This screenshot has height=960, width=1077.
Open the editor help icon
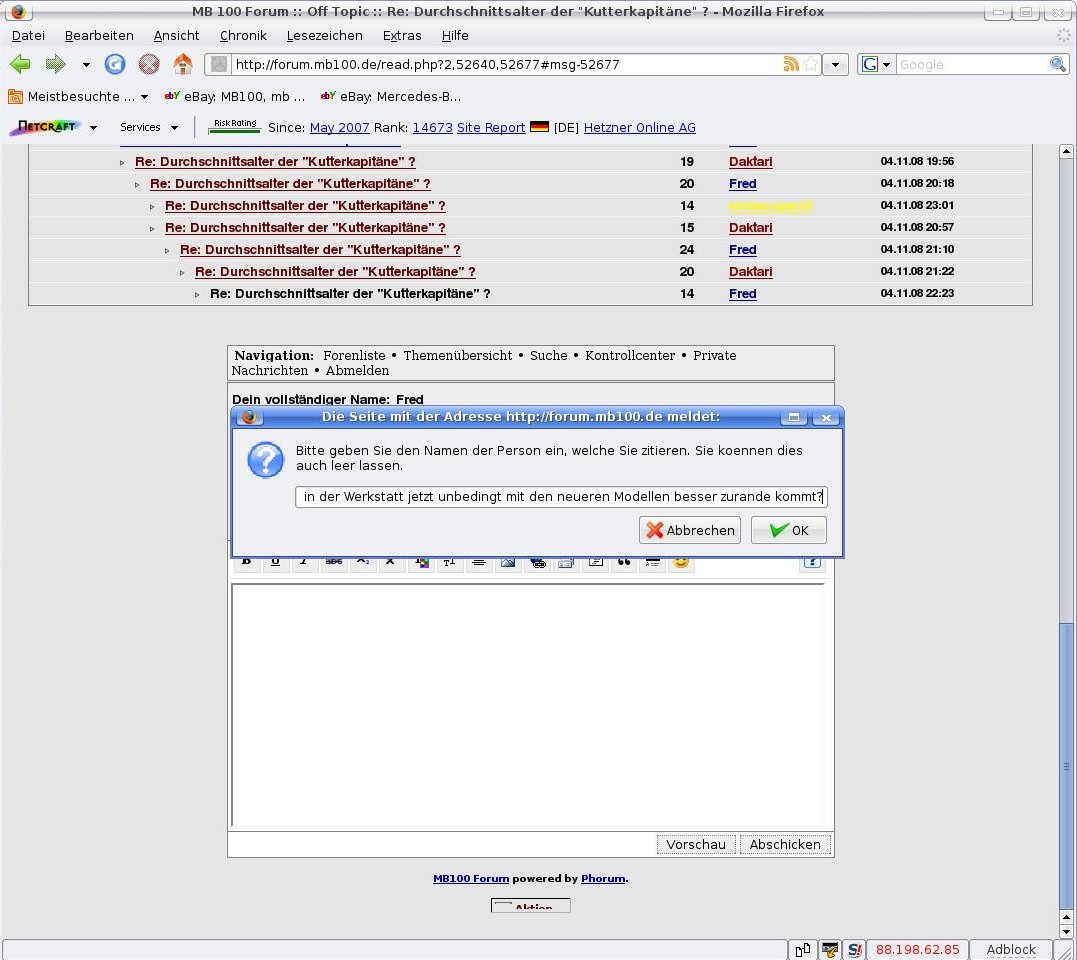click(811, 562)
